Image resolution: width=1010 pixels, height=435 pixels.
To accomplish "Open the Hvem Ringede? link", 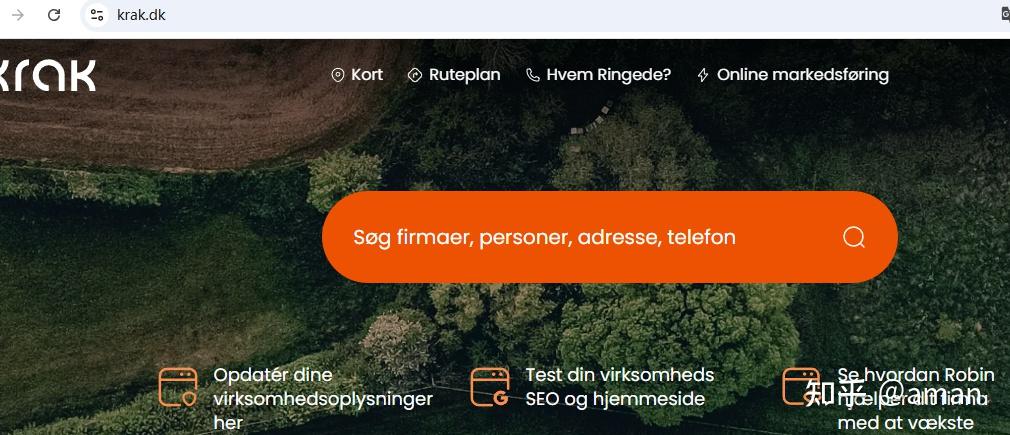I will [x=609, y=75].
